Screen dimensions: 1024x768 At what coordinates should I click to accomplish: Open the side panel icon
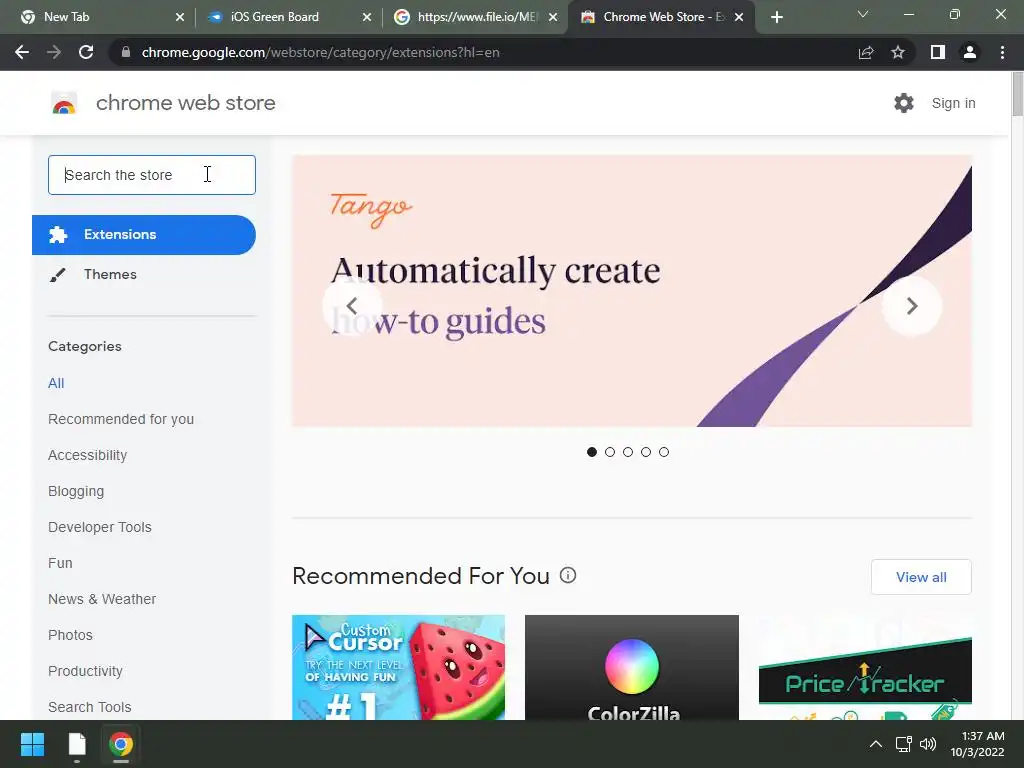tap(938, 52)
